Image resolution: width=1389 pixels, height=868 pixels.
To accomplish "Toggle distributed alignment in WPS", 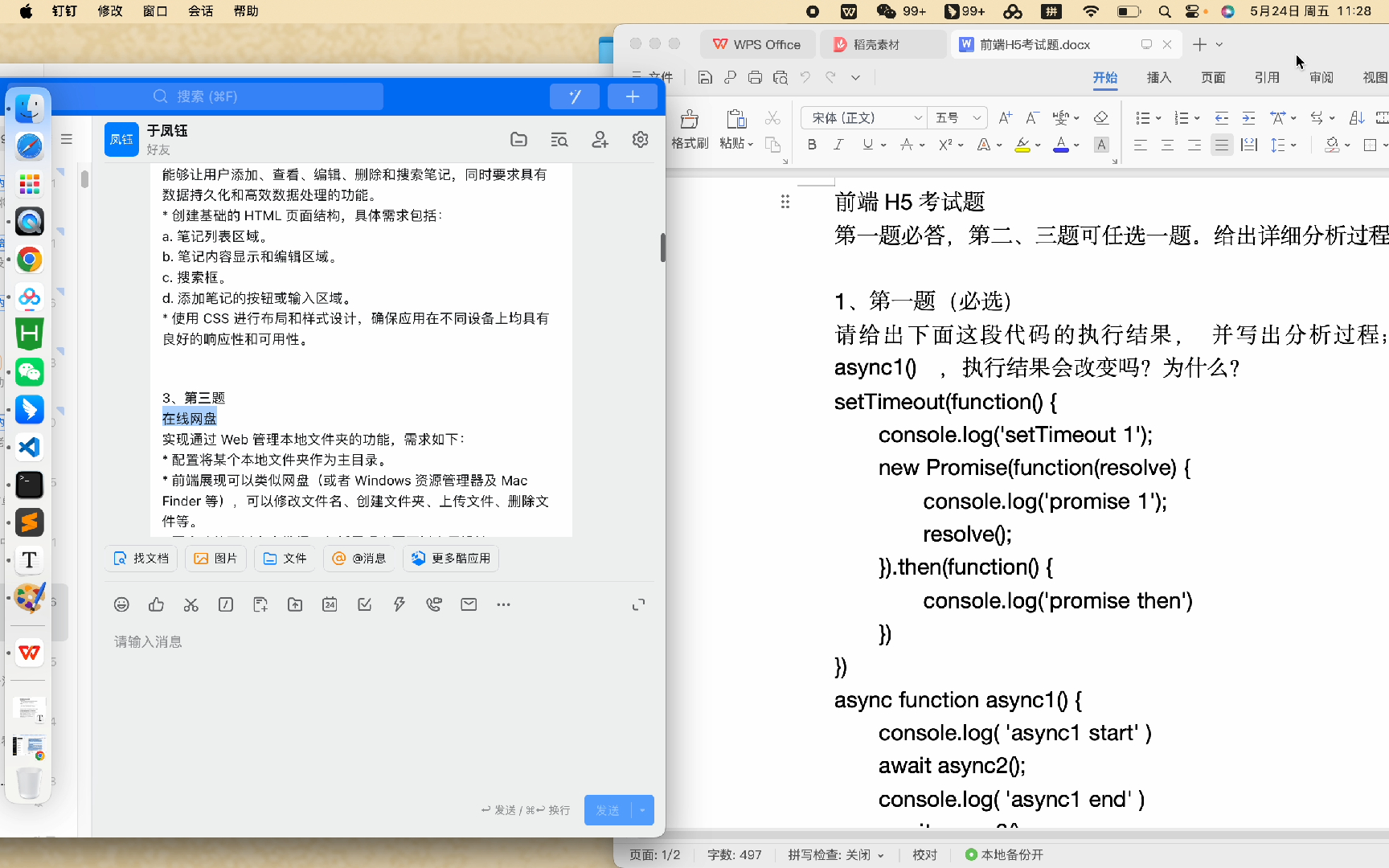I will coord(1248,145).
